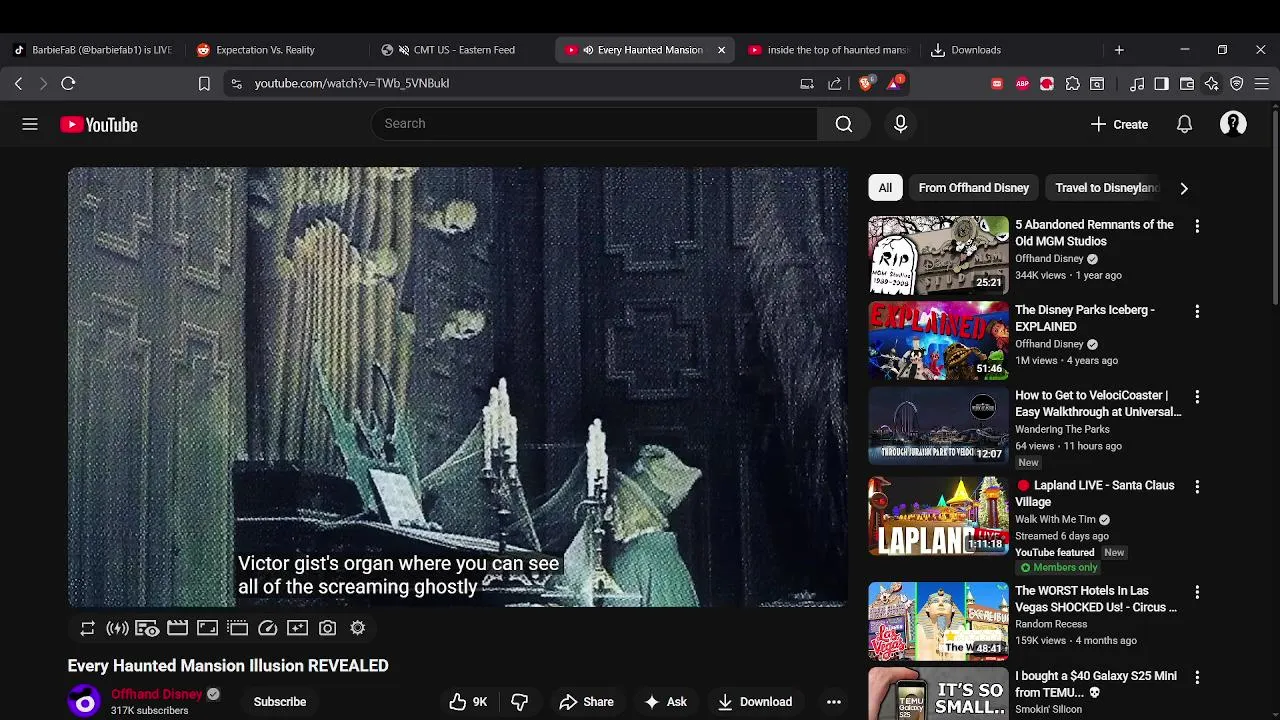Open the Brave Wallet icon
Image resolution: width=1280 pixels, height=720 pixels.
coord(1187,84)
